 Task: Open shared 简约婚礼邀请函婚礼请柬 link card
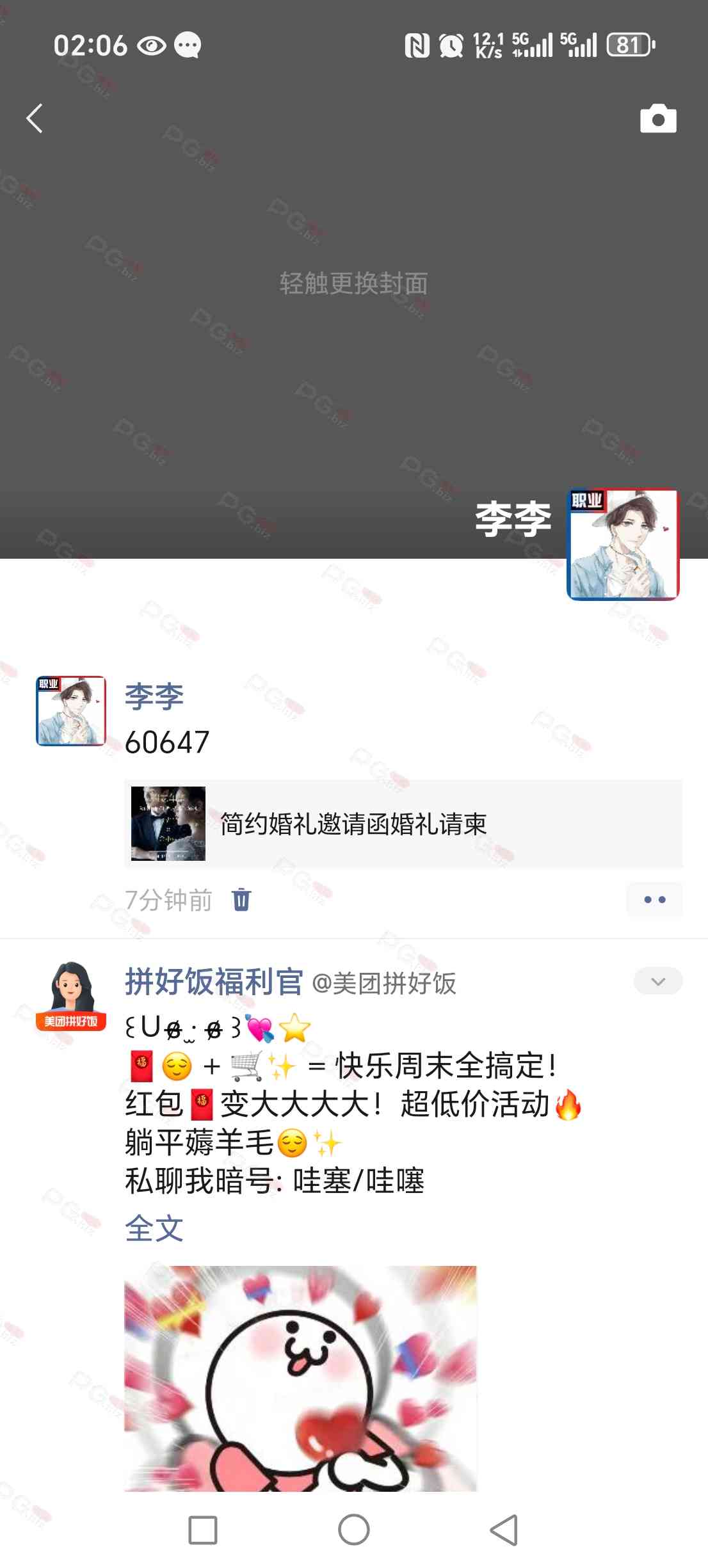click(x=403, y=824)
